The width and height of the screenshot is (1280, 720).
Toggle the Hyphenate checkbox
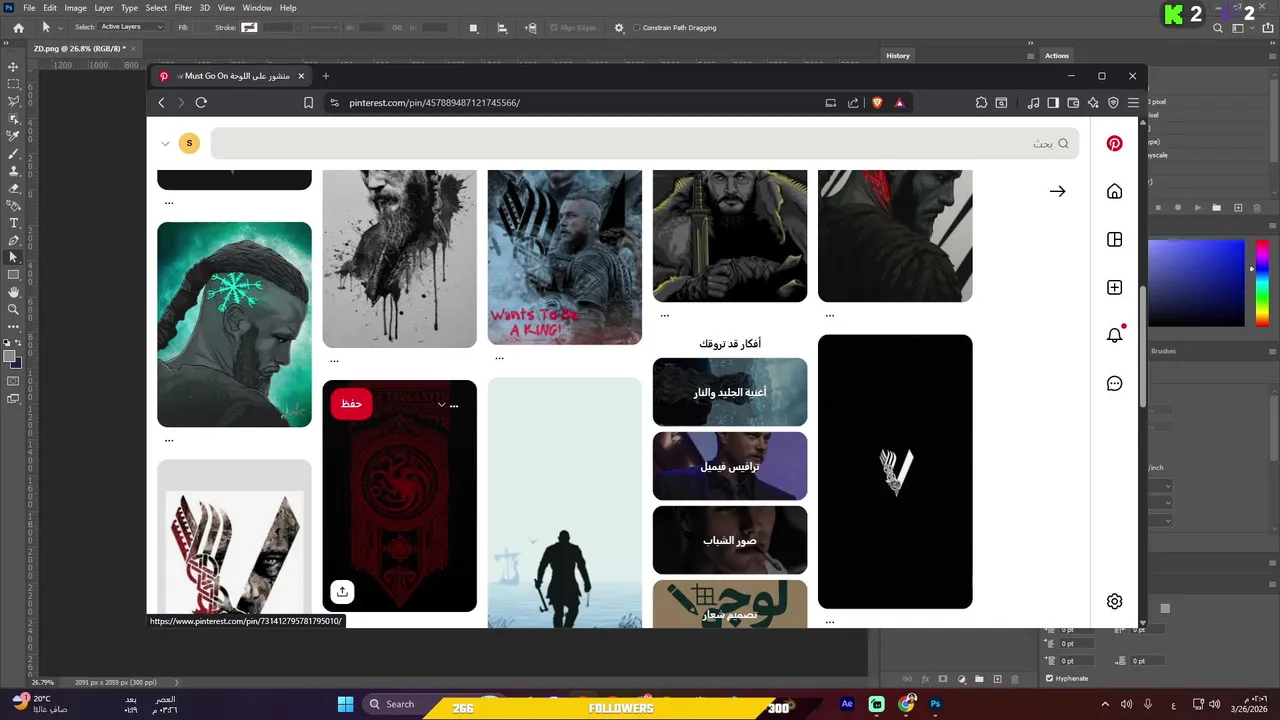click(x=1049, y=678)
